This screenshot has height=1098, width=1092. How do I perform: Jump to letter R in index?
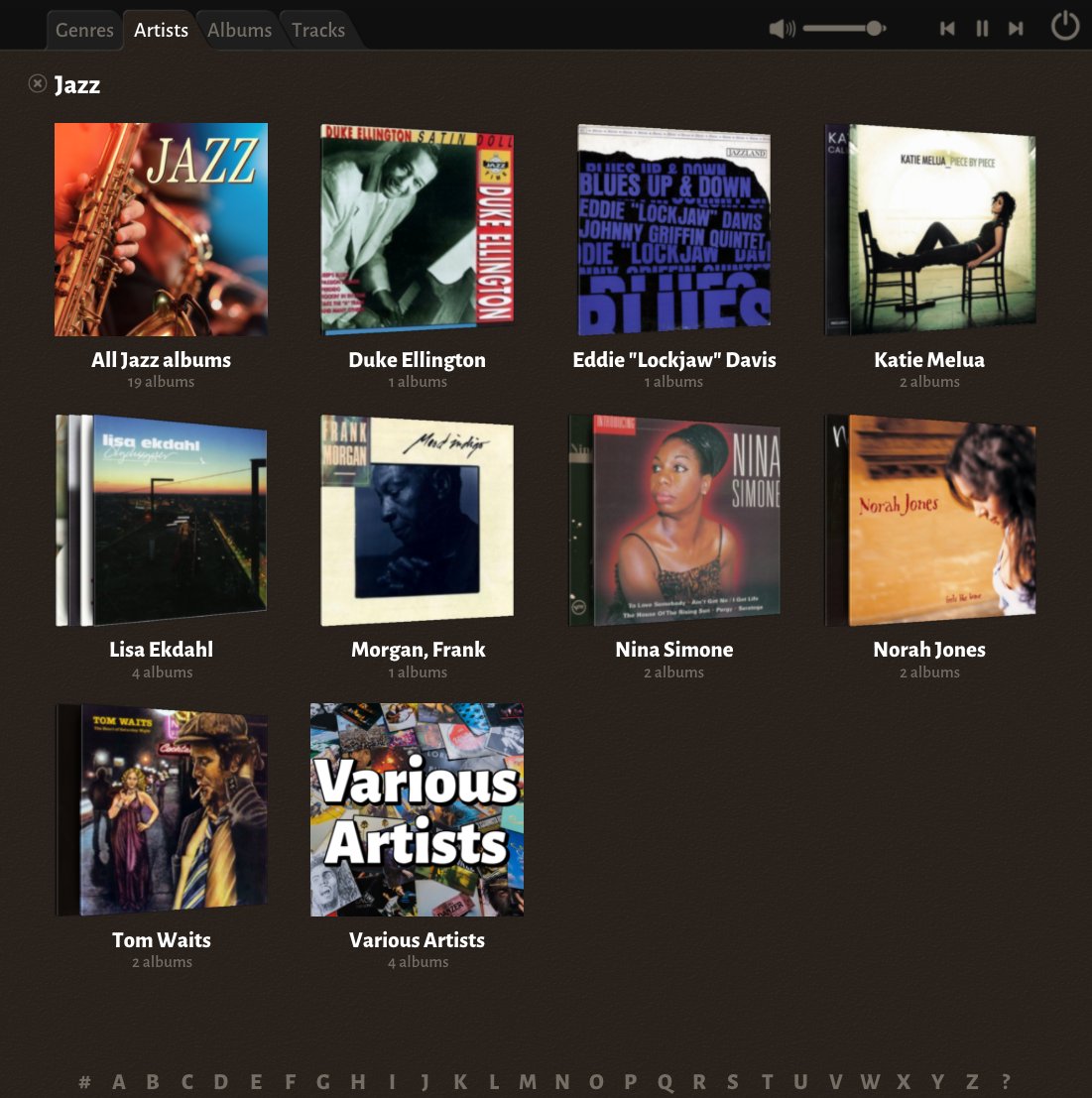[698, 1082]
